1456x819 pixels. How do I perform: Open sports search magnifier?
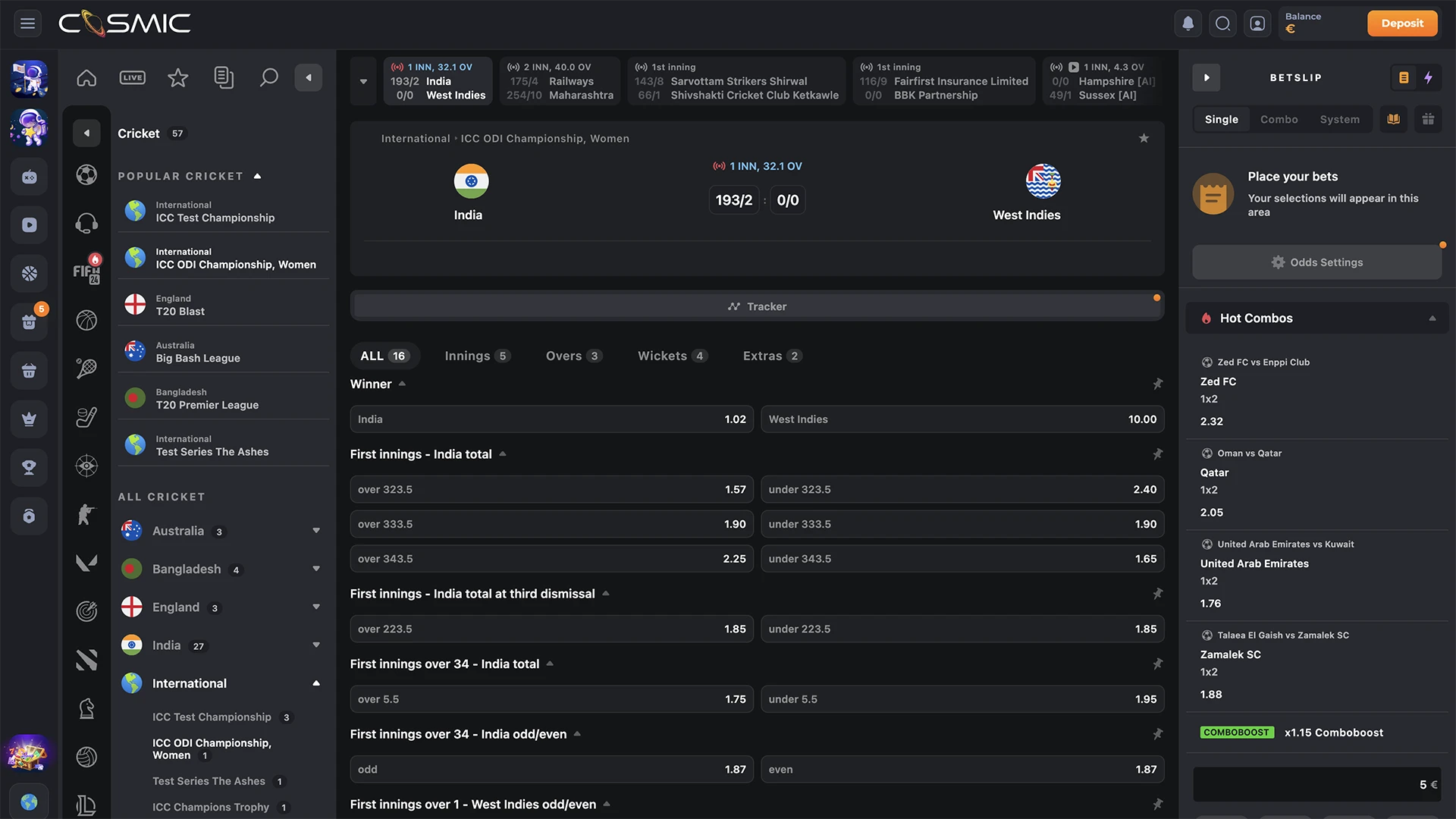268,77
